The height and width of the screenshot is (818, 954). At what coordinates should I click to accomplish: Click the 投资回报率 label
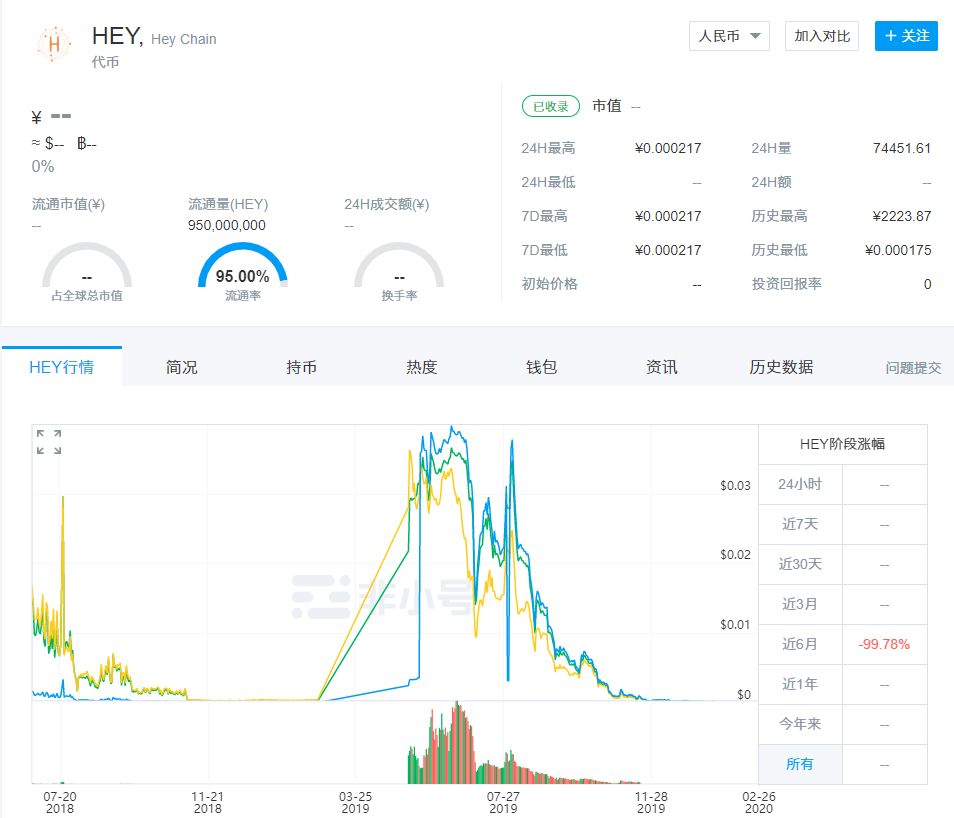point(787,284)
